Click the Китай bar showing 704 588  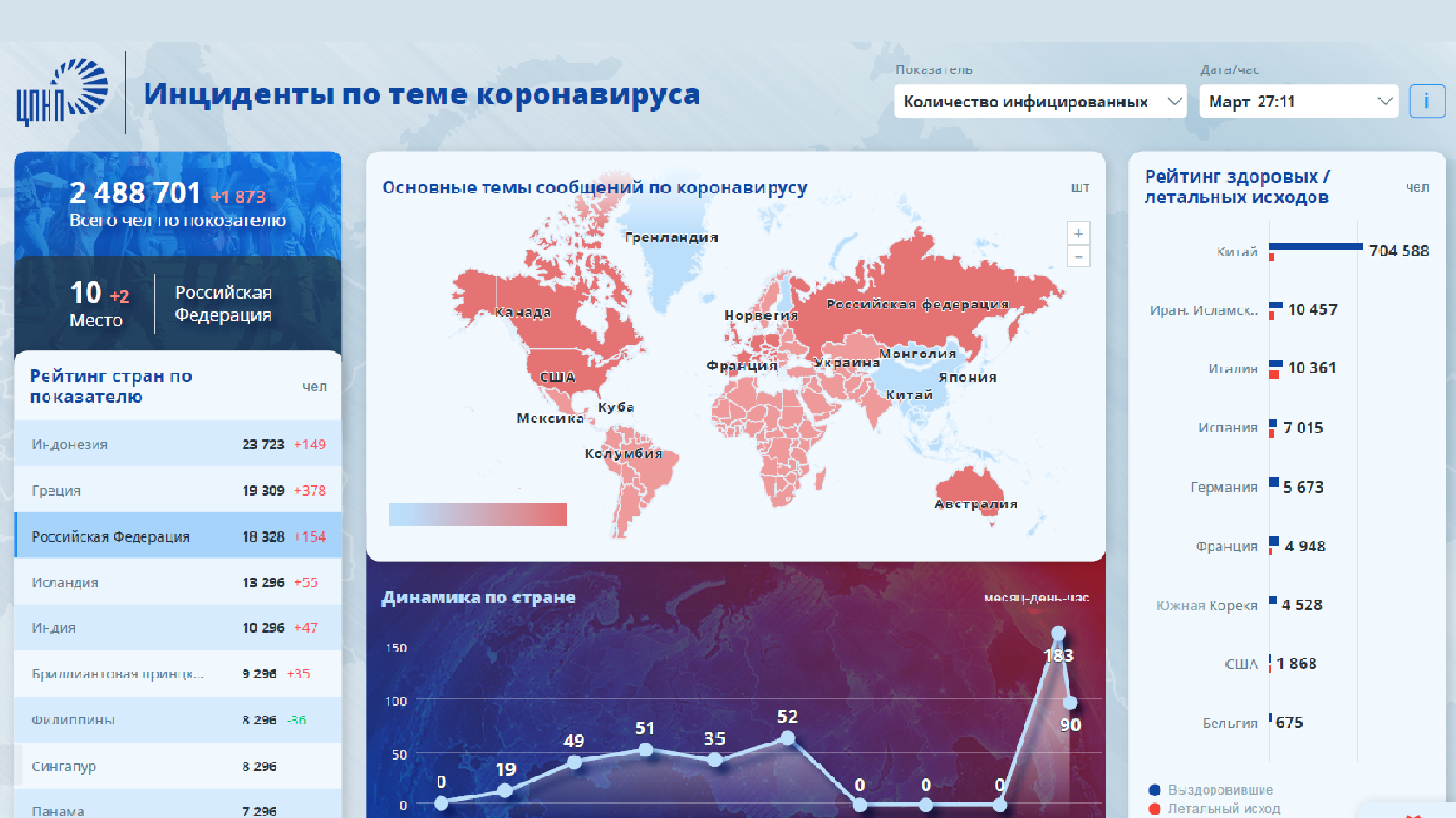pos(1315,247)
